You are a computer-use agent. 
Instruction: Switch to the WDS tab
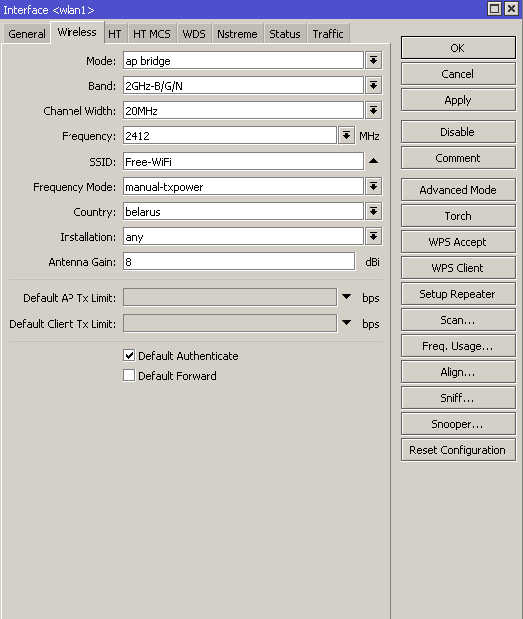click(x=194, y=34)
